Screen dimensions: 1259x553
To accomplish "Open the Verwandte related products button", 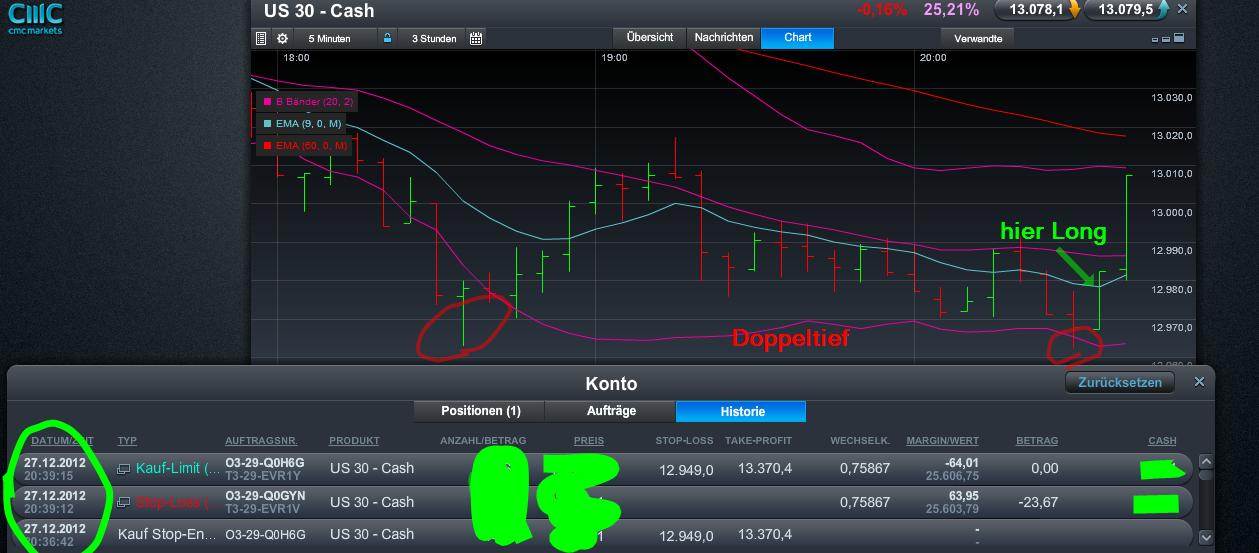I will tap(978, 37).
